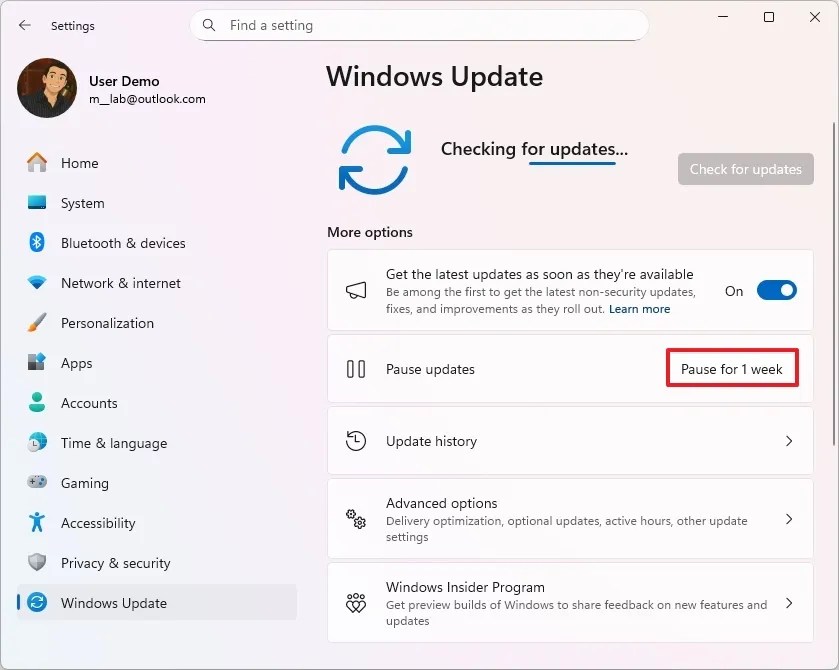This screenshot has height=670, width=839.
Task: Open Update history via its chevron
Action: coord(789,441)
